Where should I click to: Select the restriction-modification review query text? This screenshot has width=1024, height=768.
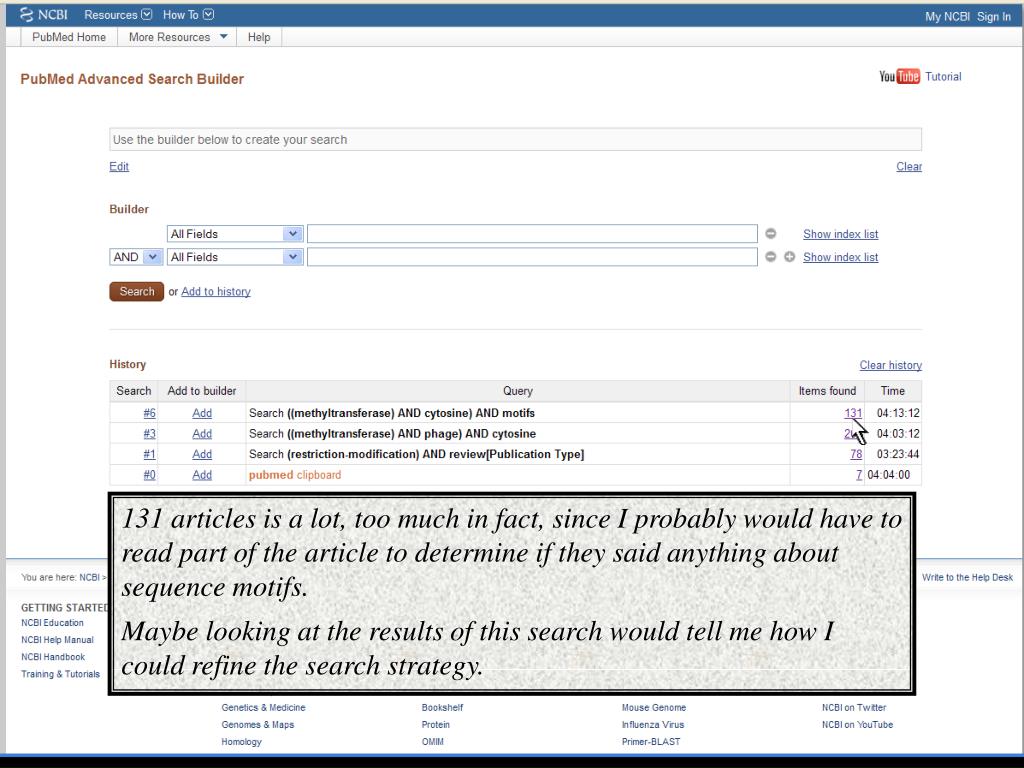(417, 454)
